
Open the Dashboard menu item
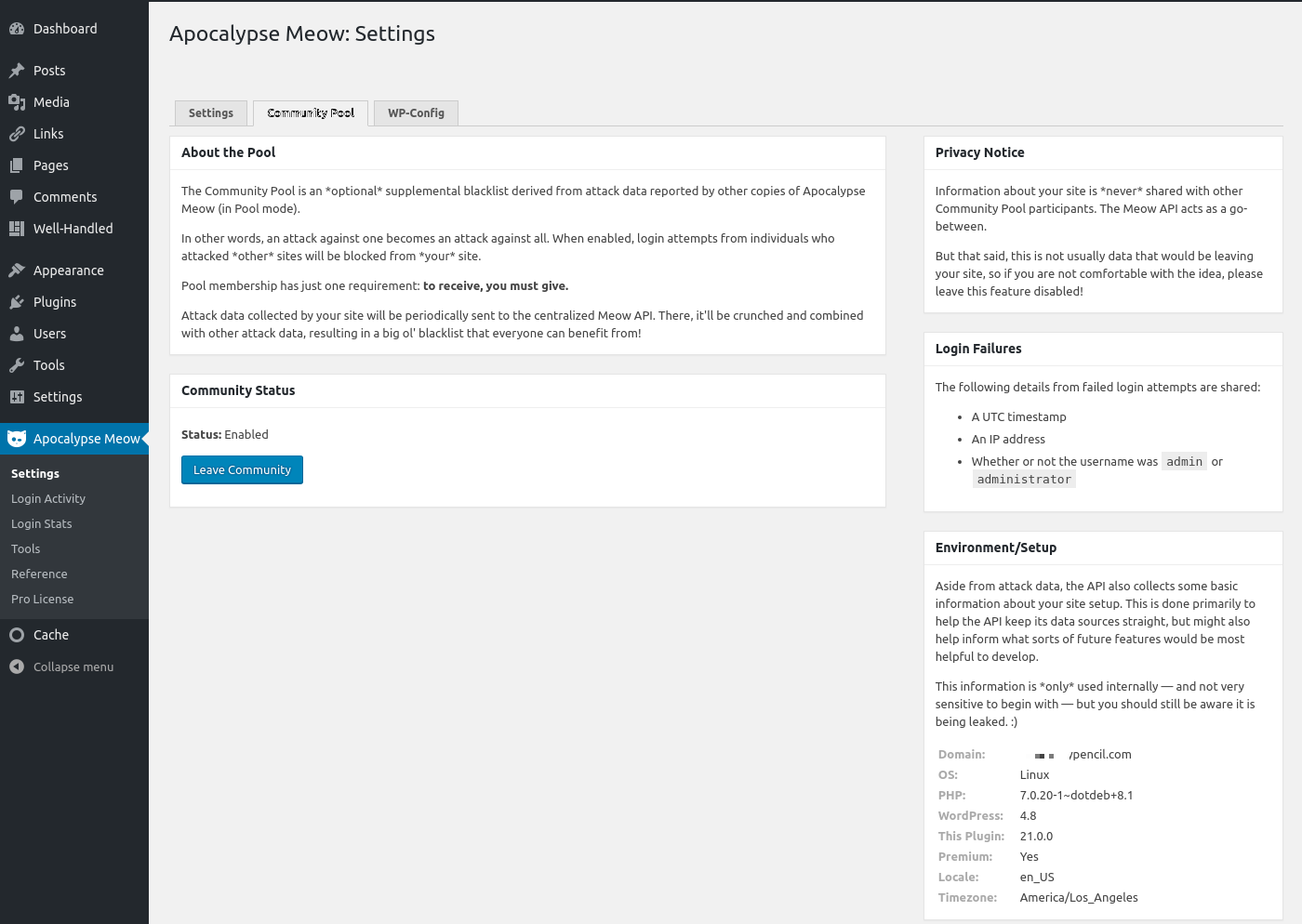pyautogui.click(x=74, y=29)
